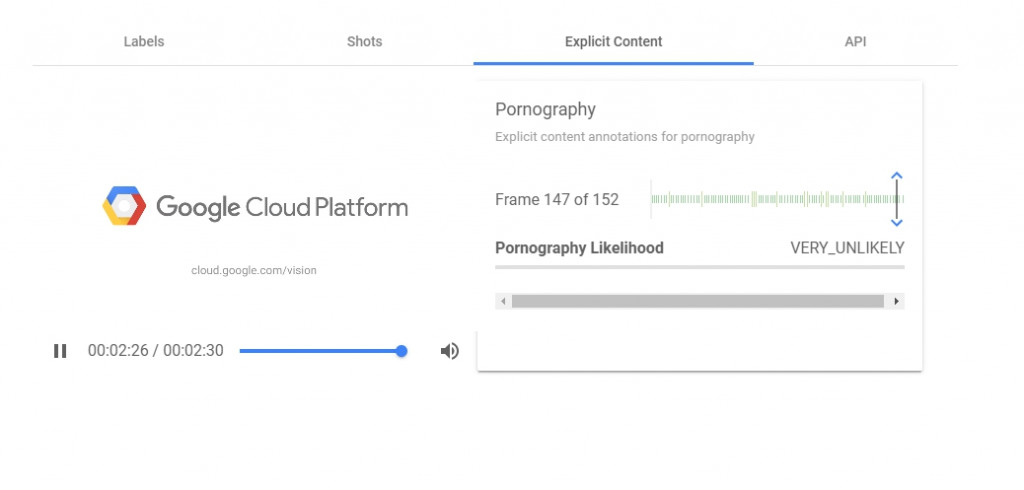
Task: Click the scrollbar right arrow
Action: 897,301
